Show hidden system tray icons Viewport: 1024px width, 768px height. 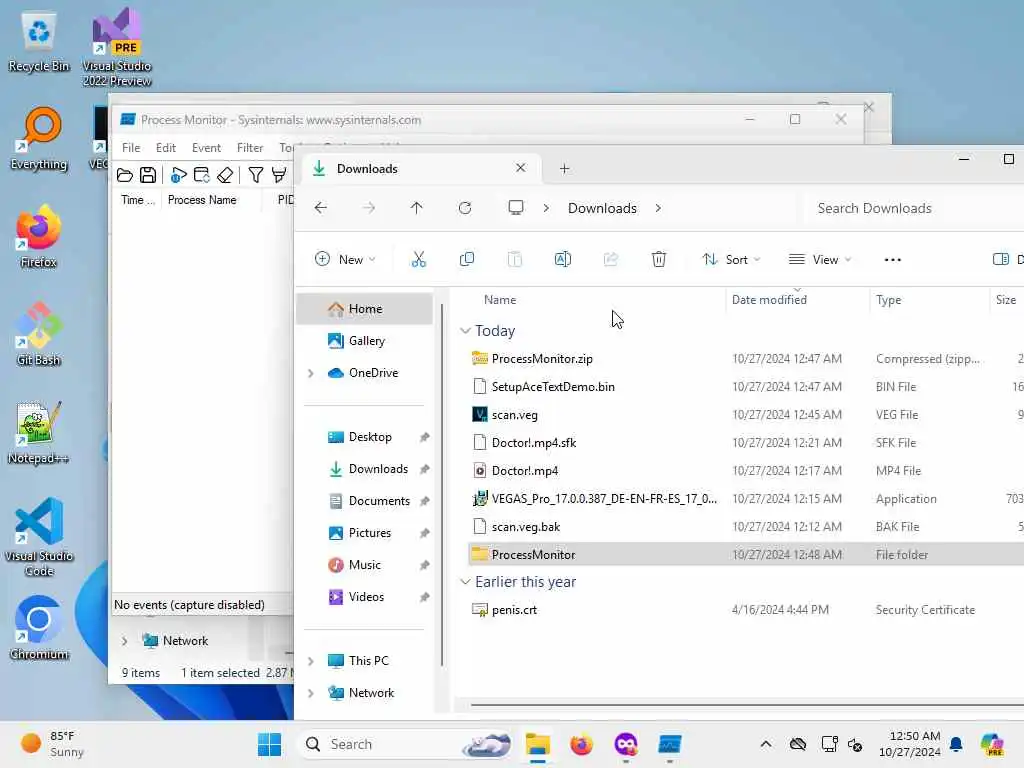766,744
